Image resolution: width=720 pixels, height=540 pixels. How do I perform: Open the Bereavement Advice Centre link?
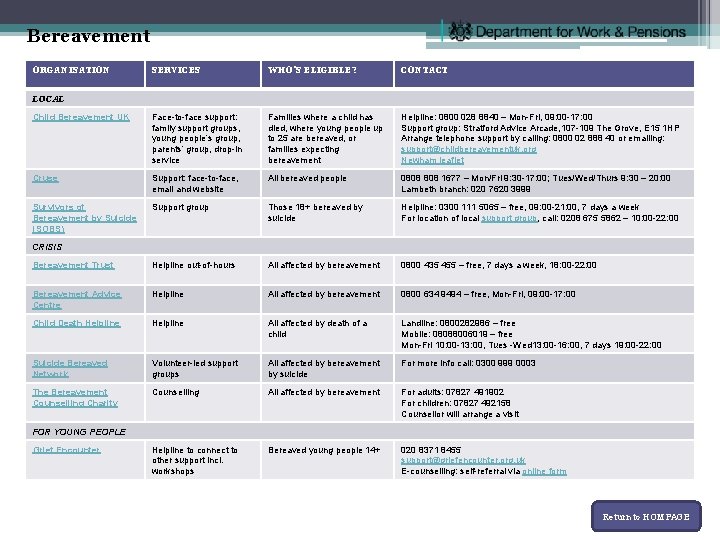coord(77,299)
